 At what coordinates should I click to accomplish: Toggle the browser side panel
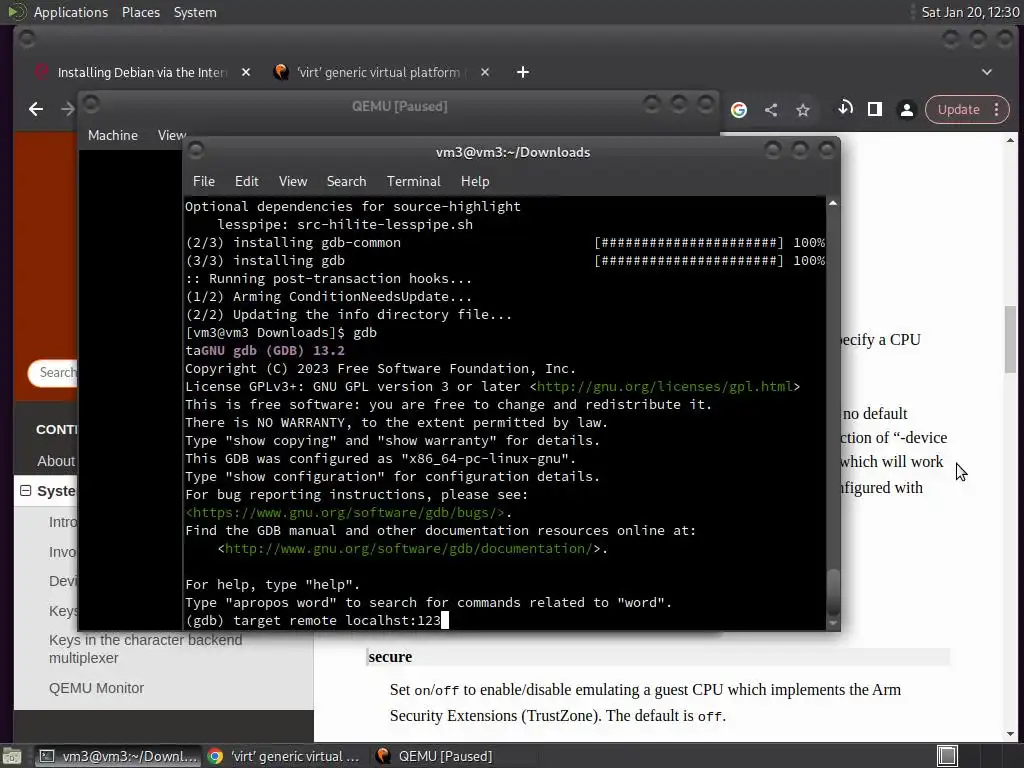tap(874, 109)
